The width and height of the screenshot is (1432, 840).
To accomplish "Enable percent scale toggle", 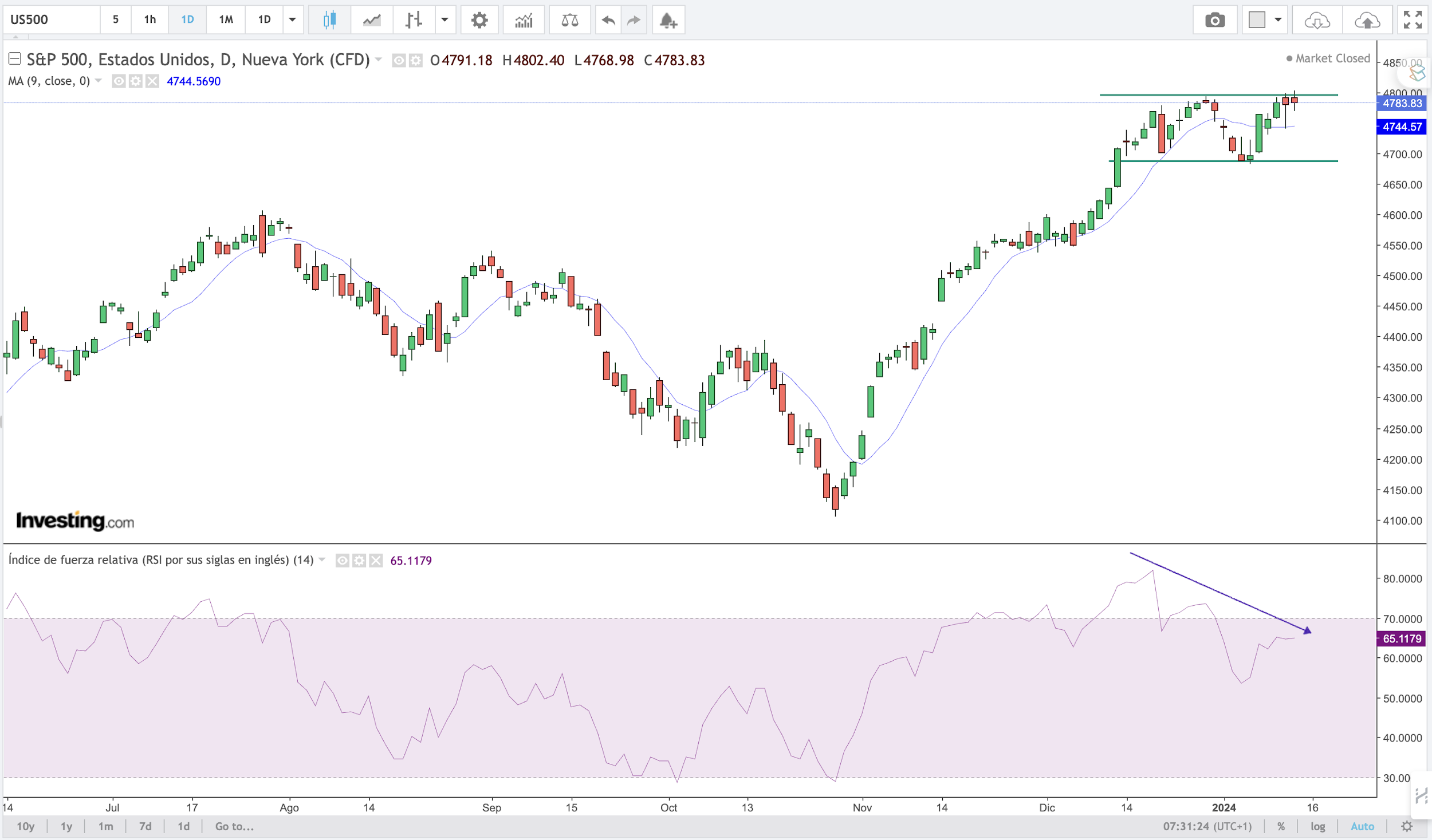I will tap(1281, 826).
